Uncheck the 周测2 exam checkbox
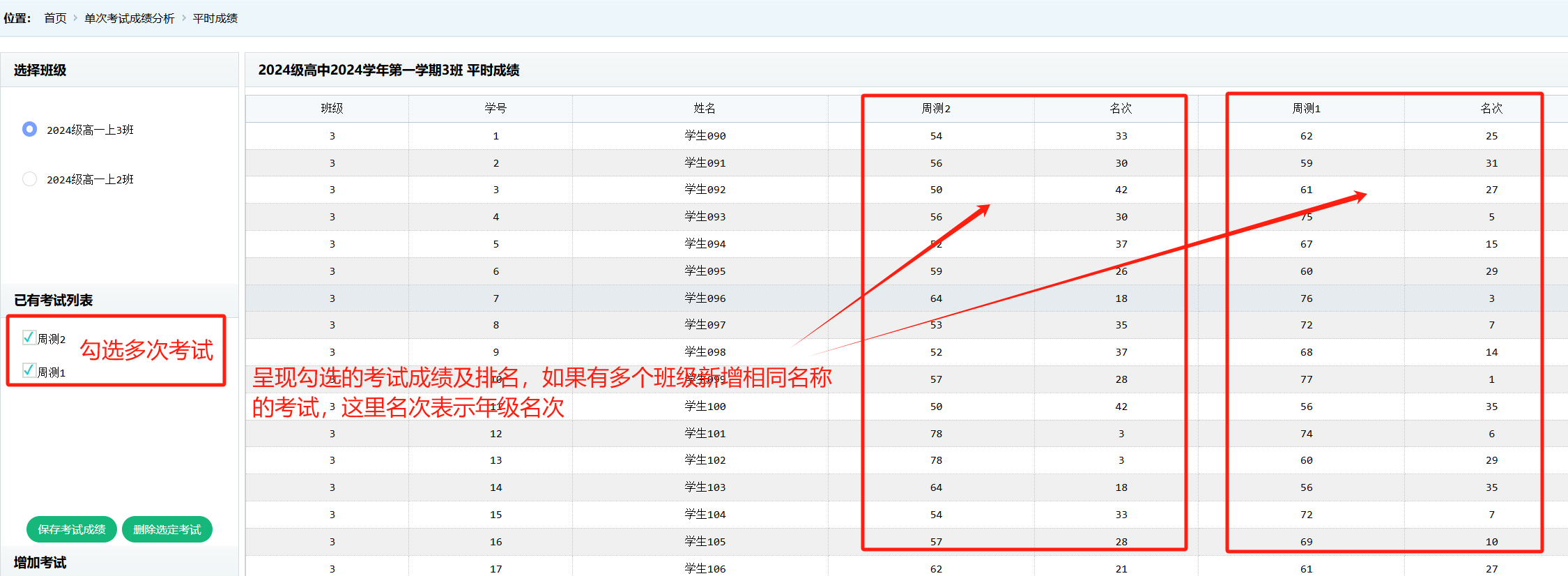Viewport: 1568px width, 576px height. [29, 338]
